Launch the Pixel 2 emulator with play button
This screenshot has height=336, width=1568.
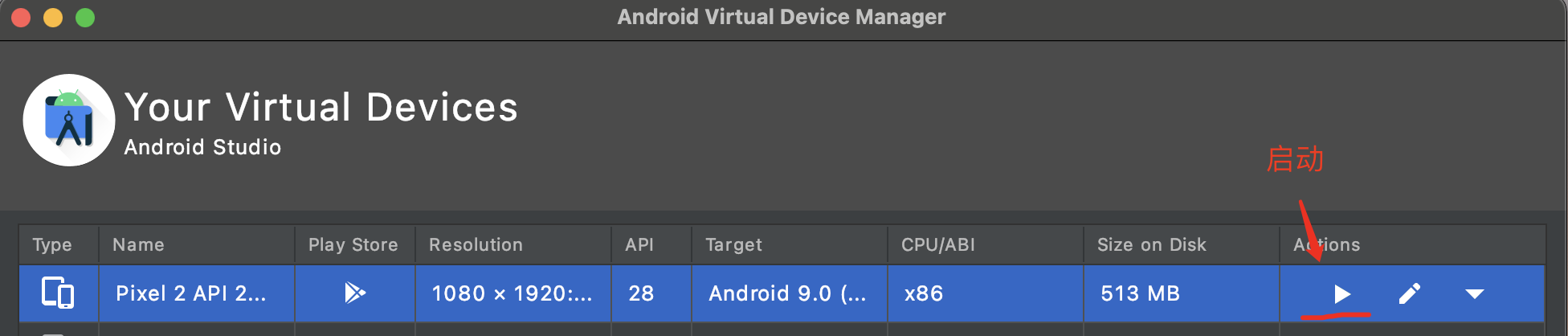pos(1341,294)
